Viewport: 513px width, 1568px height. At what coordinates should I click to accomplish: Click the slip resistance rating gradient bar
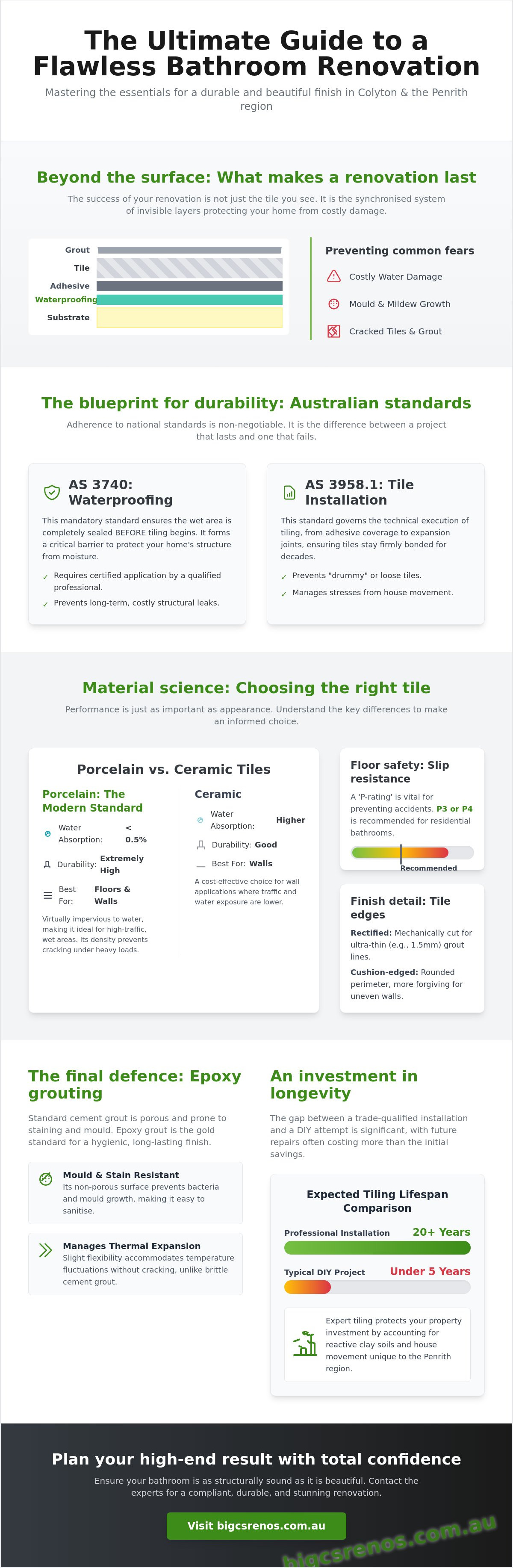pyautogui.click(x=412, y=853)
